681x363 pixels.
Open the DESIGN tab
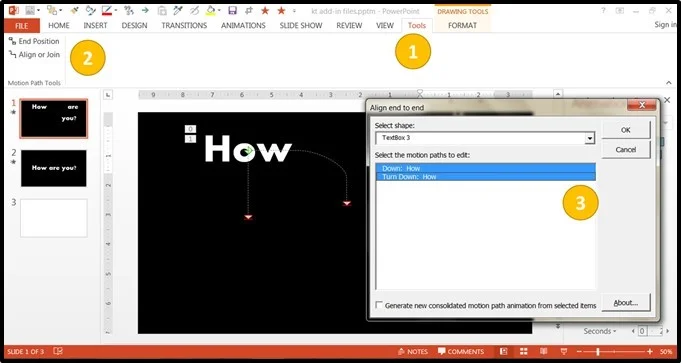pos(134,26)
